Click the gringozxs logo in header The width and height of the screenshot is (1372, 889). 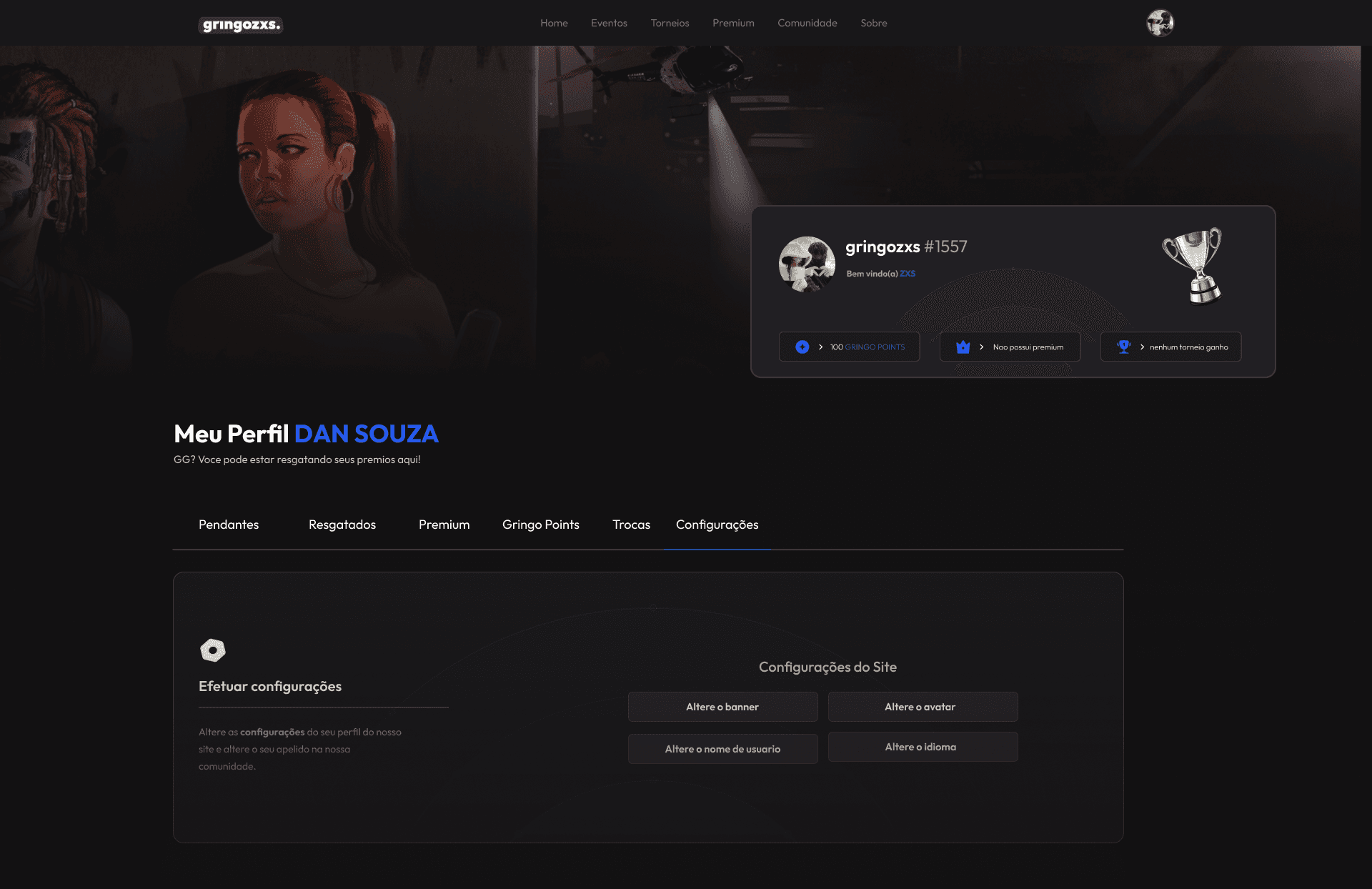point(241,25)
